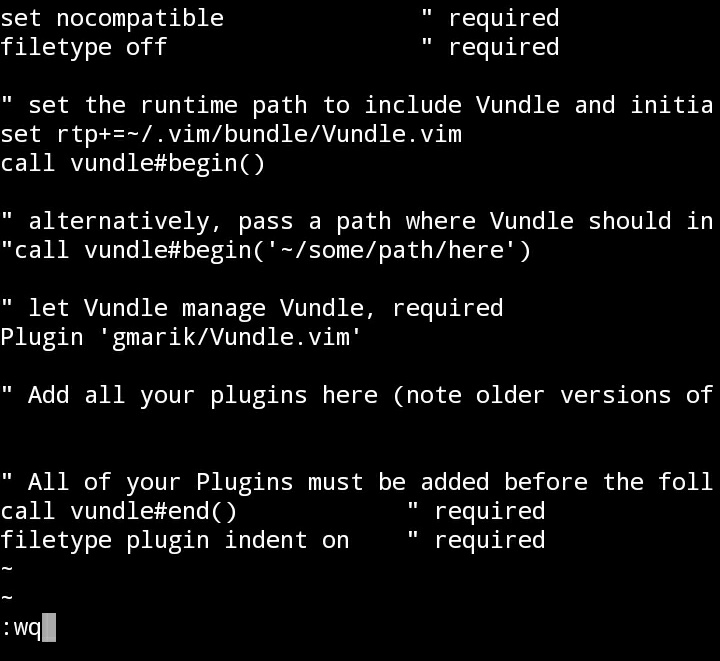Click the block cursor after ':wq'
720x661 pixels.
coord(49,627)
